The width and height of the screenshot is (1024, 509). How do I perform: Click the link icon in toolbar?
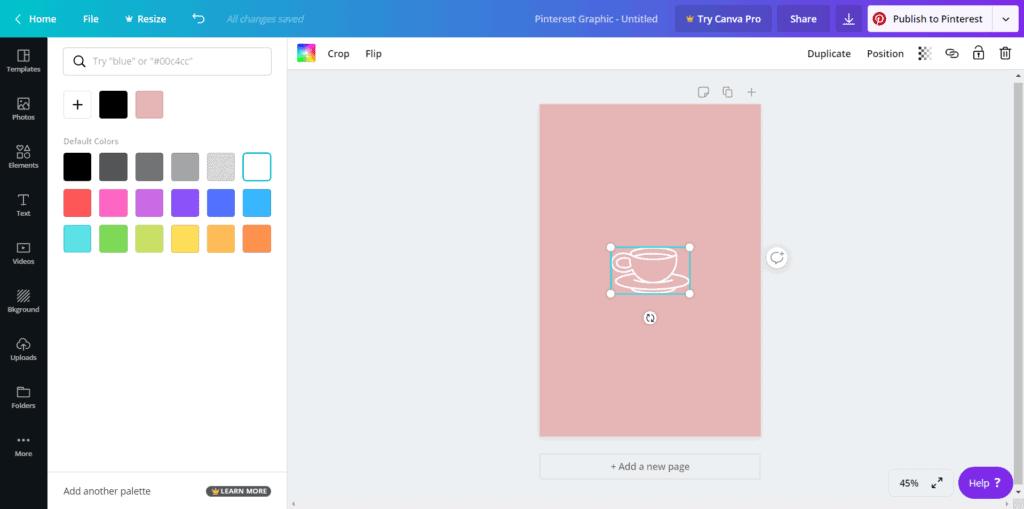tap(952, 54)
